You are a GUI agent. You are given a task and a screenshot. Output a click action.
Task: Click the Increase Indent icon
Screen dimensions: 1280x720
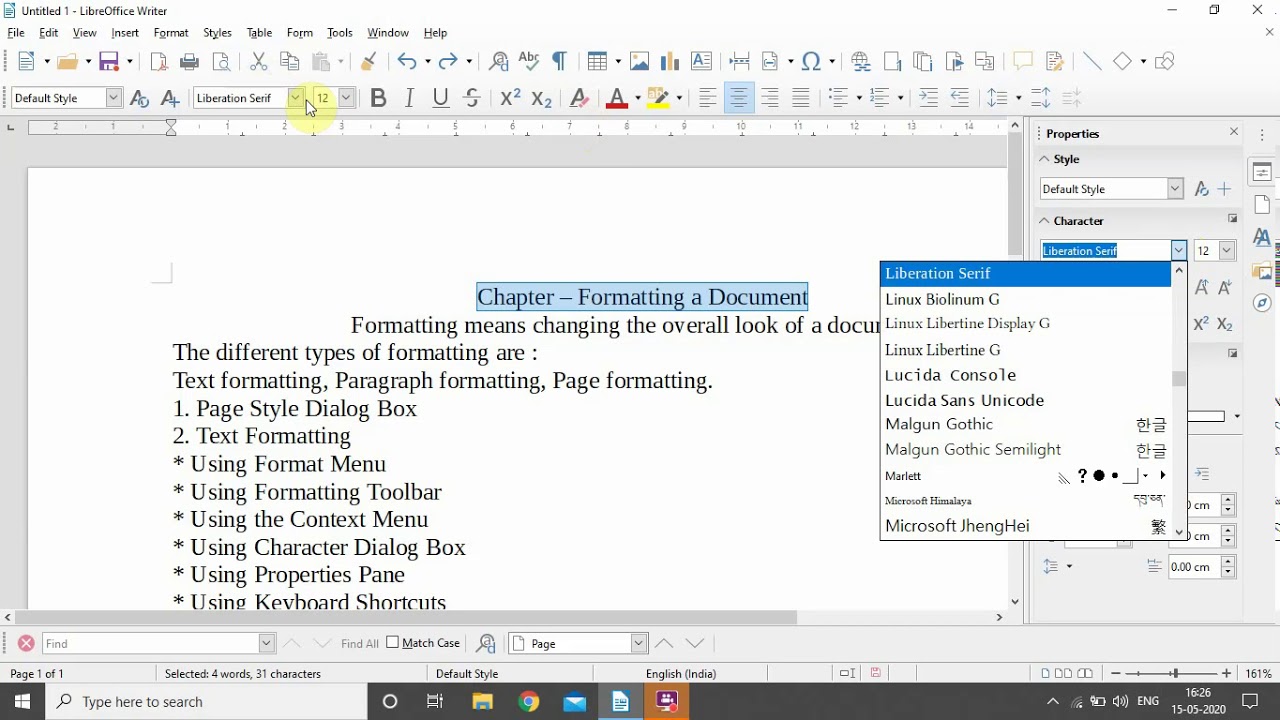(929, 98)
